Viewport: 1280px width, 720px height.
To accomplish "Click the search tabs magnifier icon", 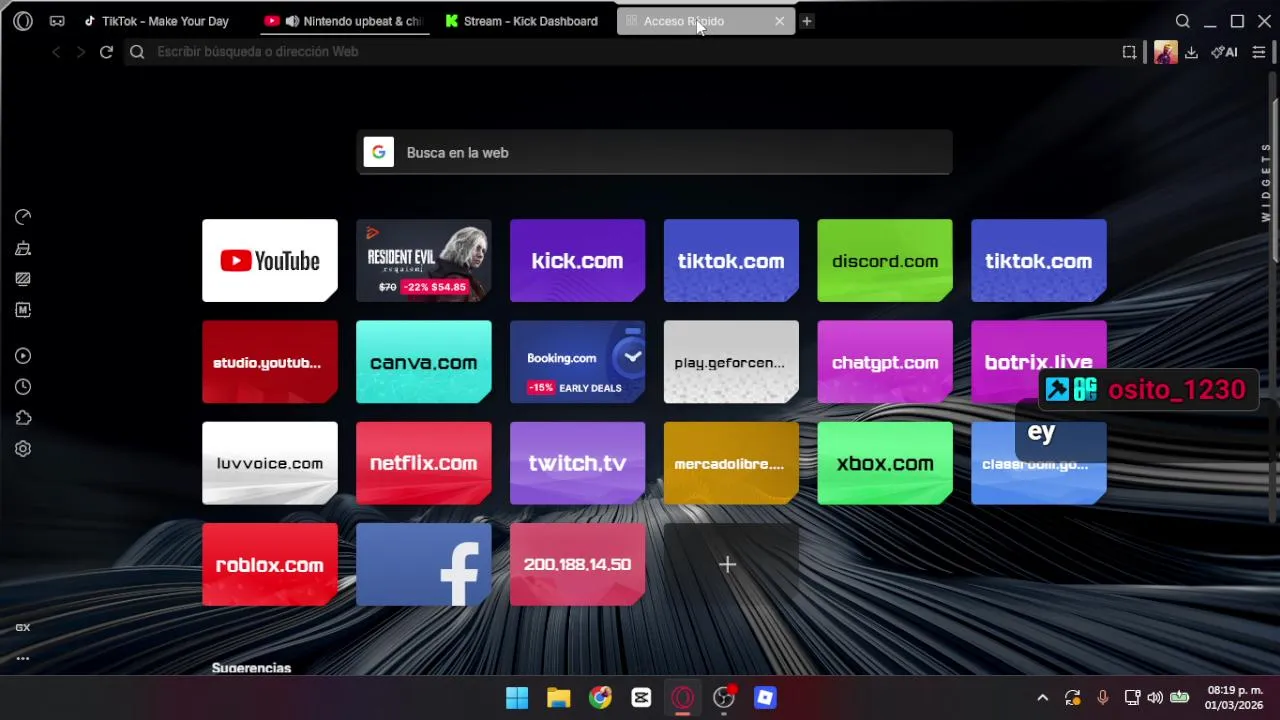I will [x=1183, y=21].
